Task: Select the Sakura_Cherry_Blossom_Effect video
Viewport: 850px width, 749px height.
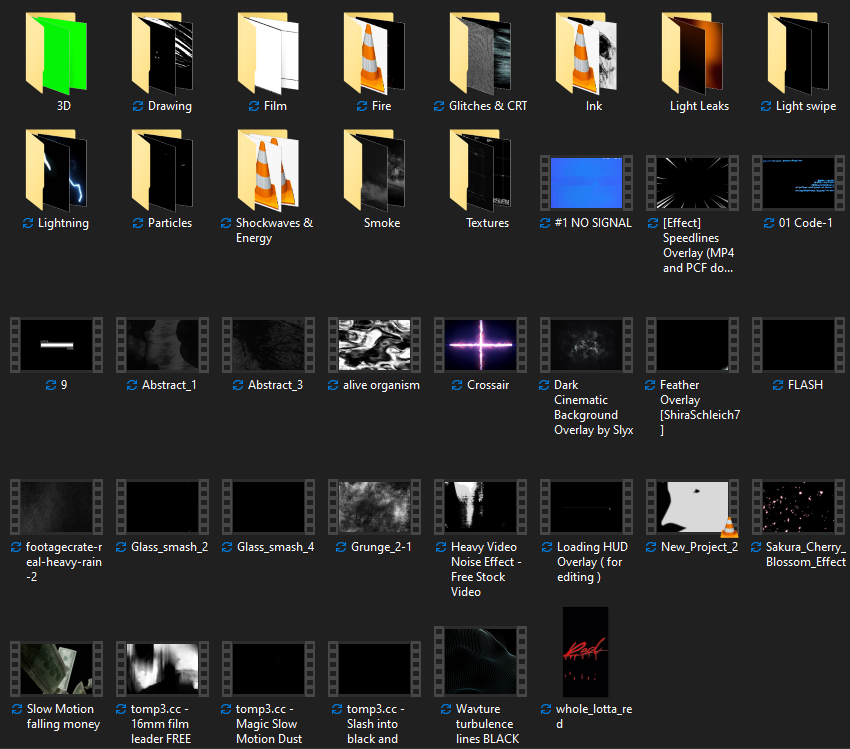Action: (799, 507)
